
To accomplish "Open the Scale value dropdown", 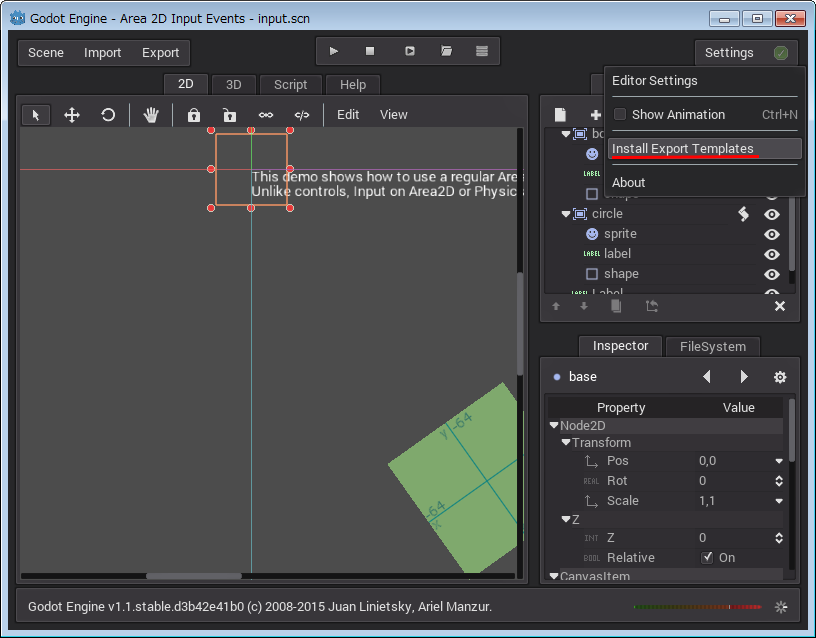I will coord(779,501).
